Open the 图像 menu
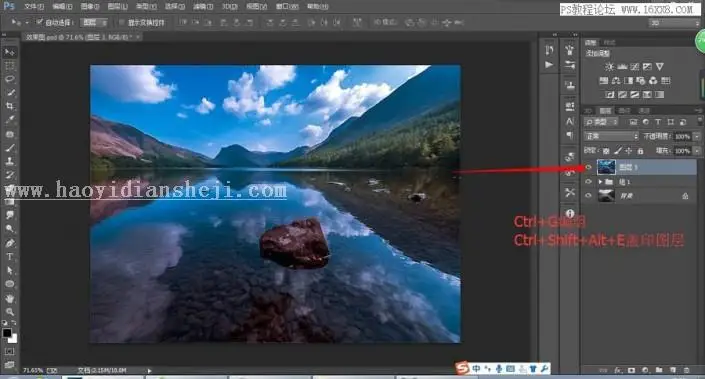The image size is (705, 379). point(90,6)
